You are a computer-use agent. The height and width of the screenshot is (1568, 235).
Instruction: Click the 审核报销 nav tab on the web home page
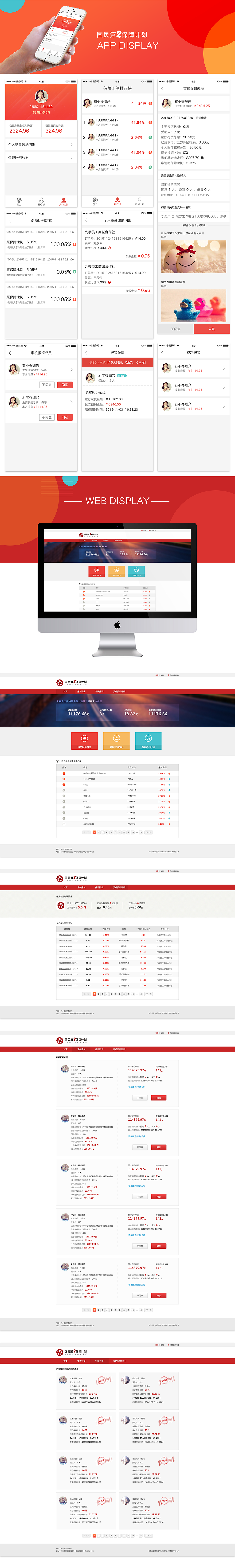[x=99, y=691]
